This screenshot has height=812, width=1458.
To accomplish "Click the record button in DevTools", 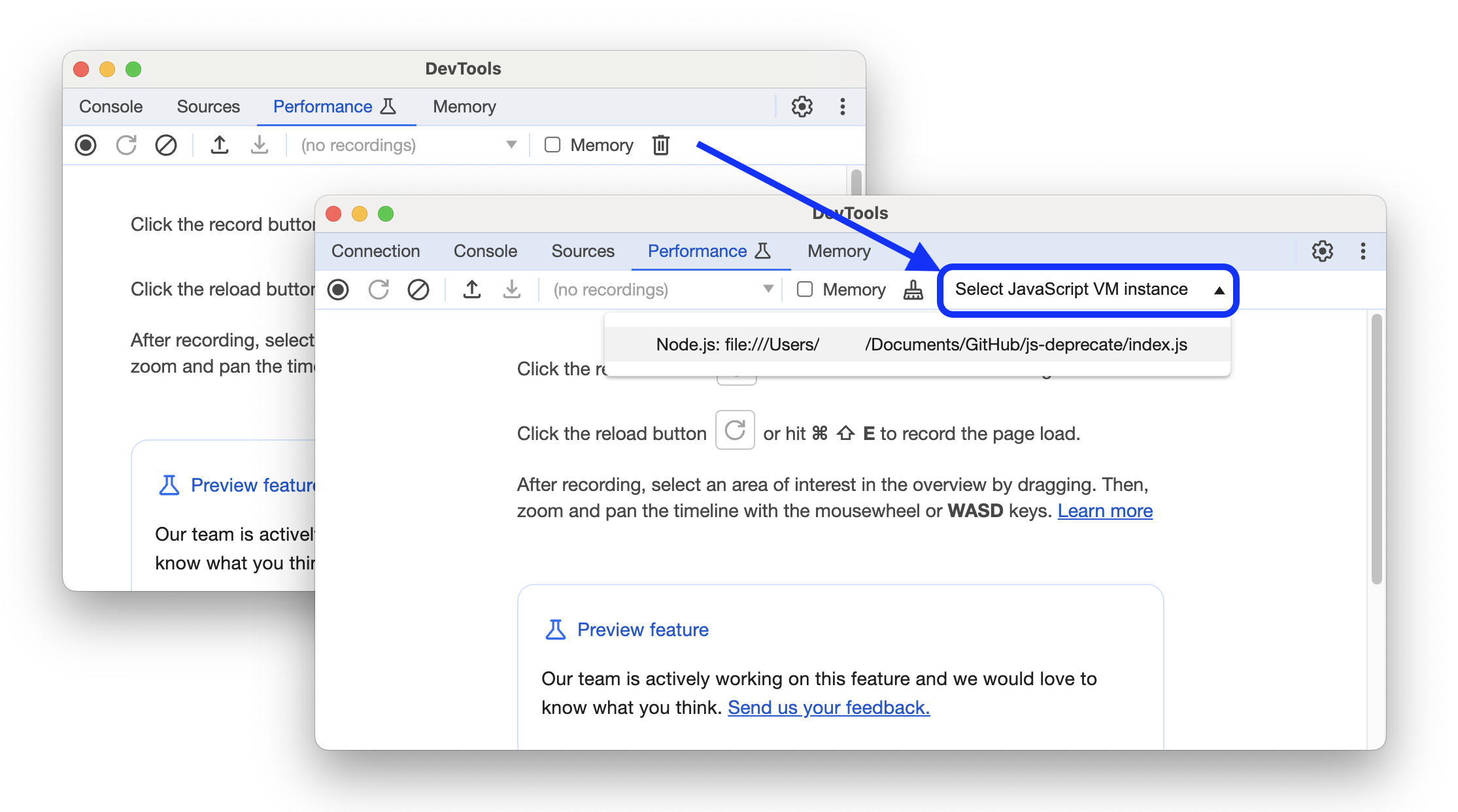I will click(x=340, y=290).
